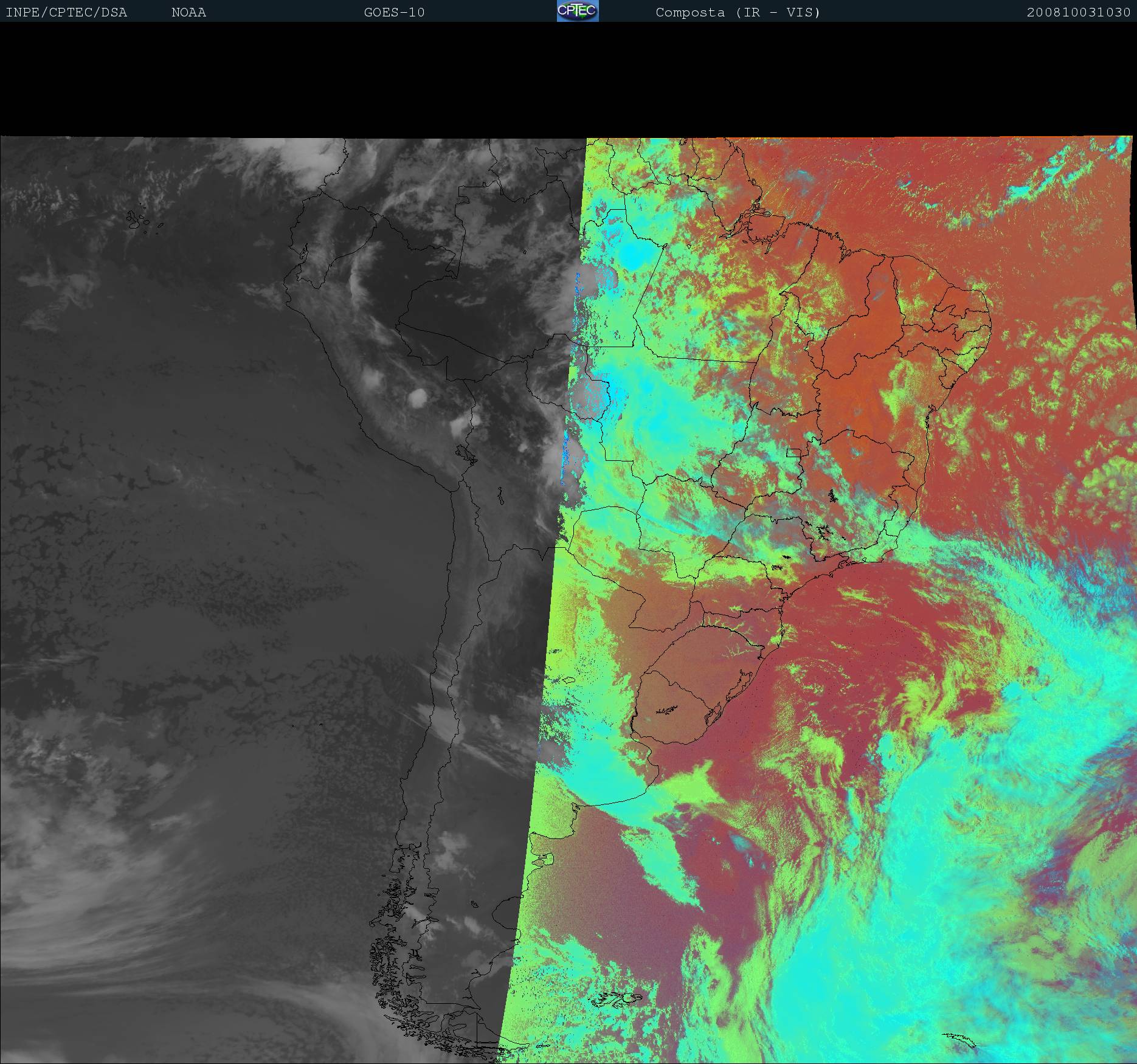Click South Georgia island outline
Image resolution: width=1137 pixels, height=1064 pixels.
point(959,1038)
